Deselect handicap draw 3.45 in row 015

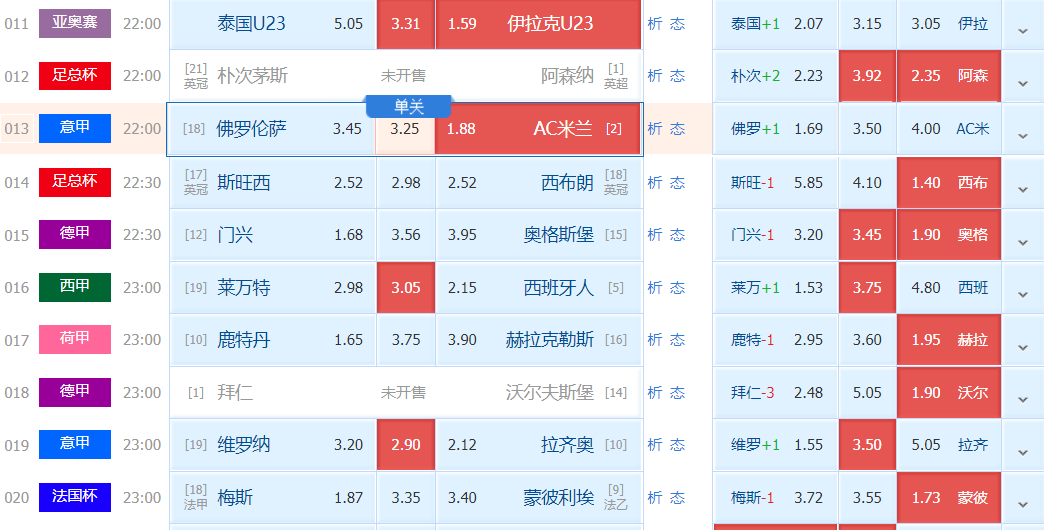pyautogui.click(x=867, y=235)
